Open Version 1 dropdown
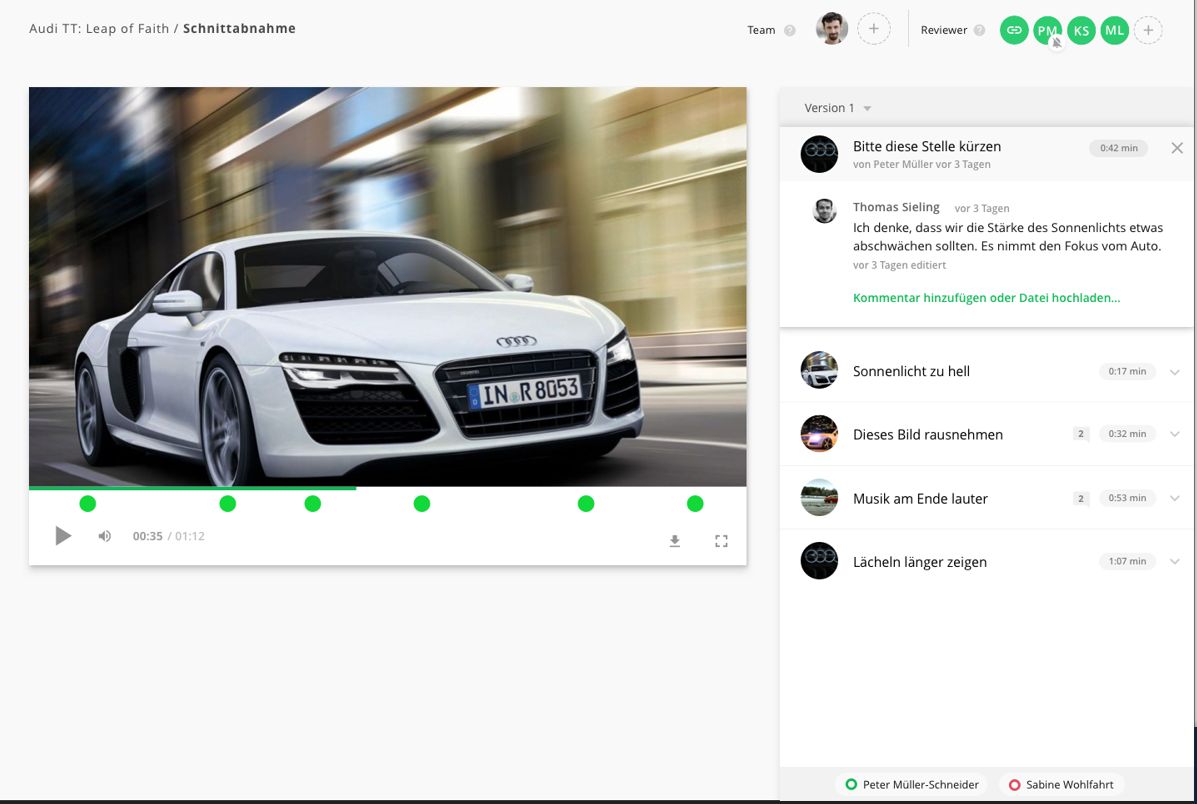The image size is (1197, 804). [837, 108]
